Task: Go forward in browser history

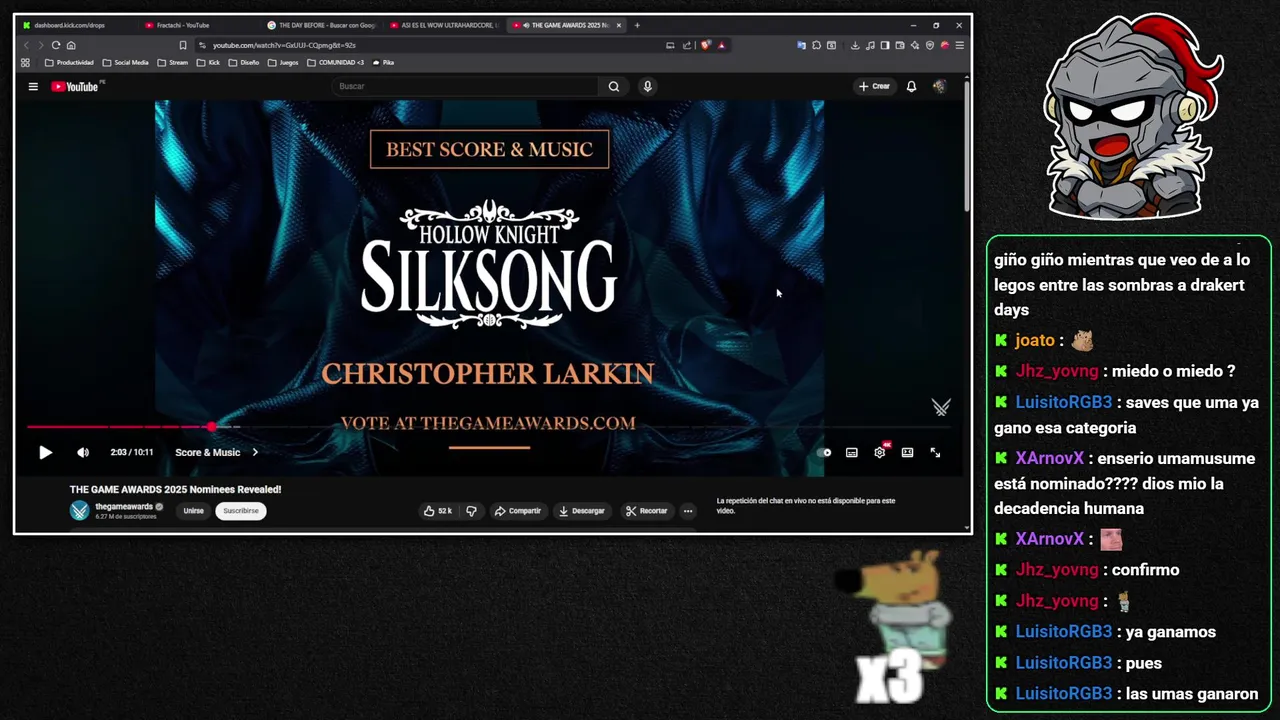Action: point(41,45)
